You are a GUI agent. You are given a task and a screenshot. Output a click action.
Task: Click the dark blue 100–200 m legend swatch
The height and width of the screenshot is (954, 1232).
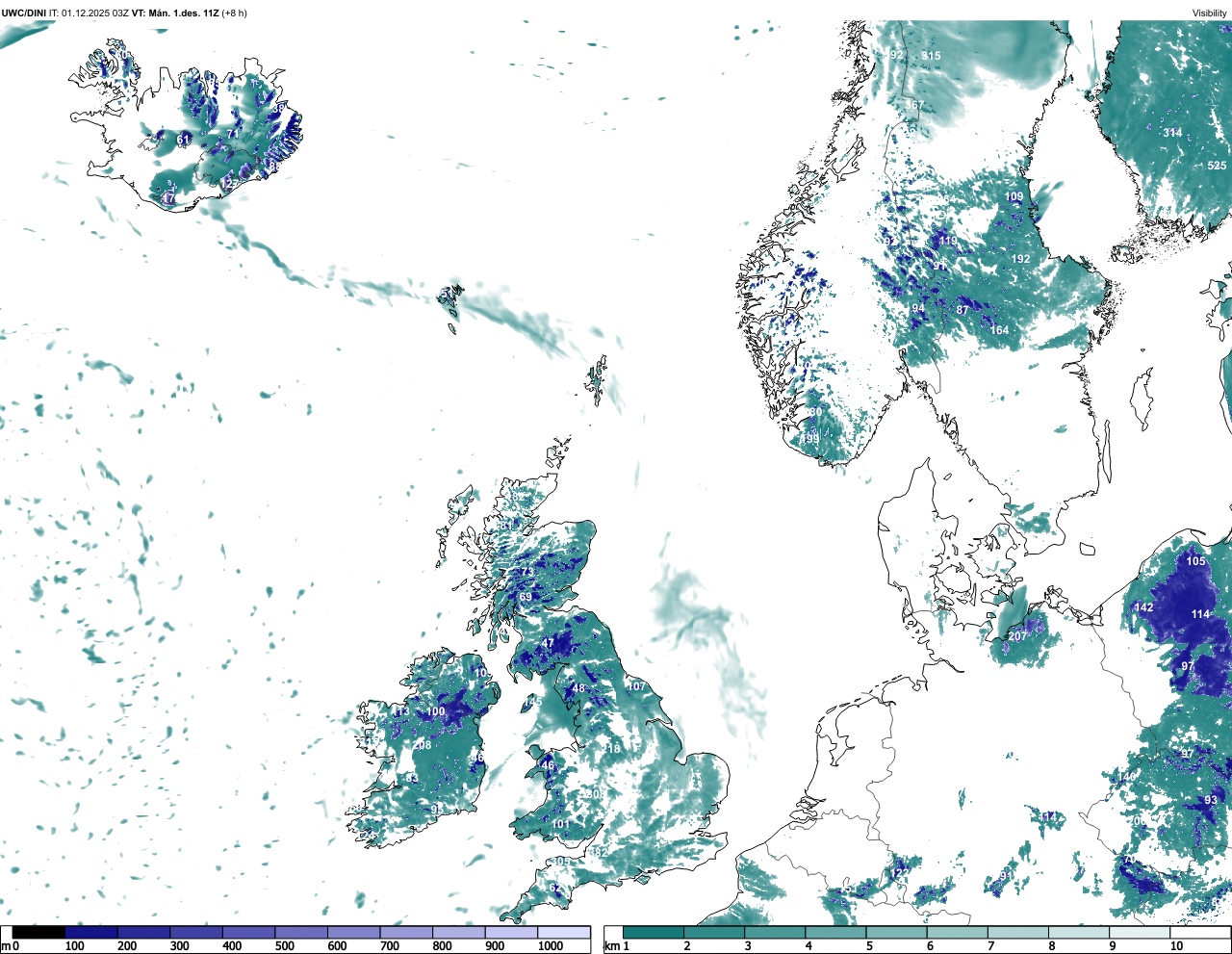90,933
